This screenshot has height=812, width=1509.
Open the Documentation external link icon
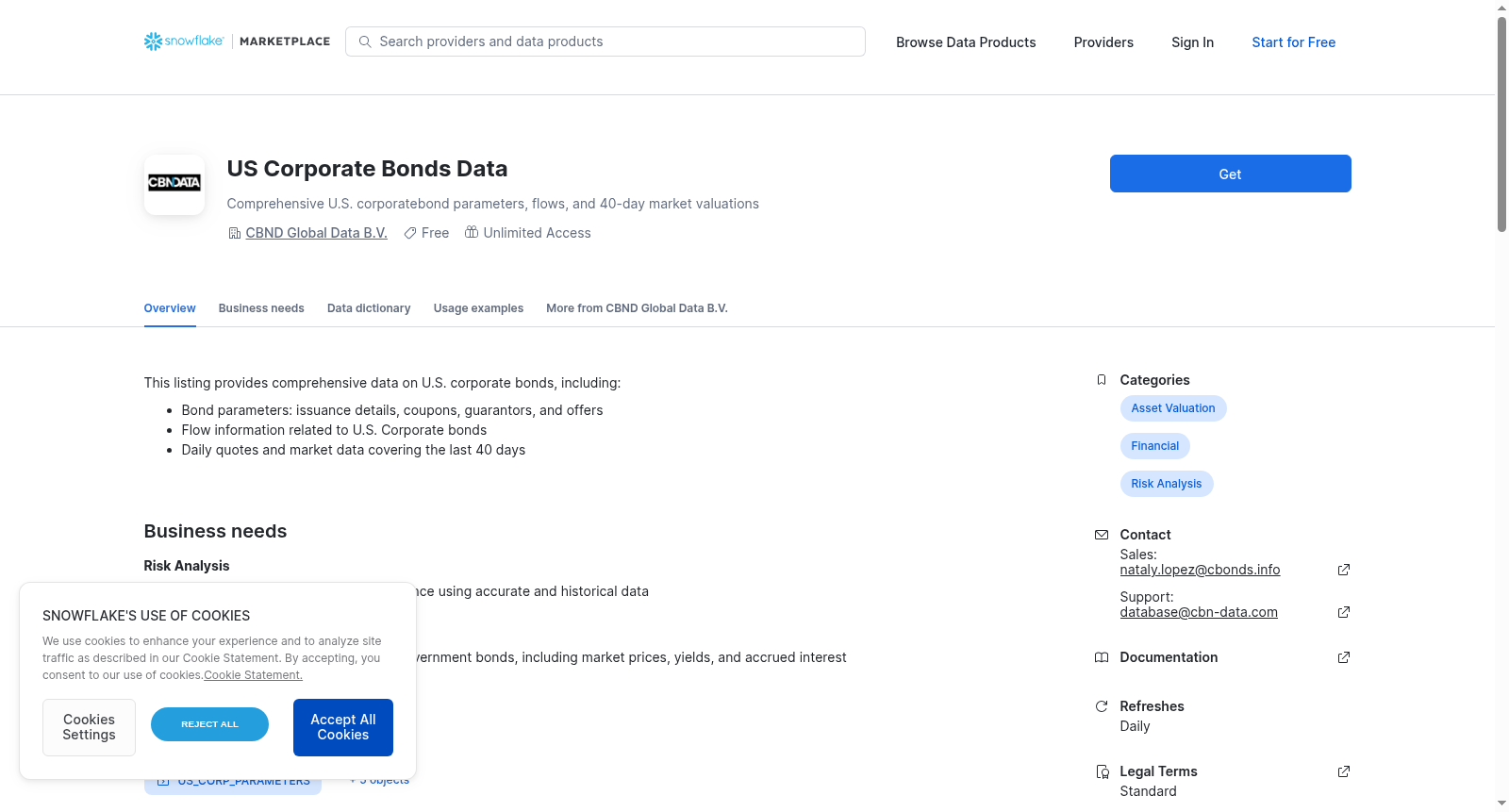pos(1344,657)
